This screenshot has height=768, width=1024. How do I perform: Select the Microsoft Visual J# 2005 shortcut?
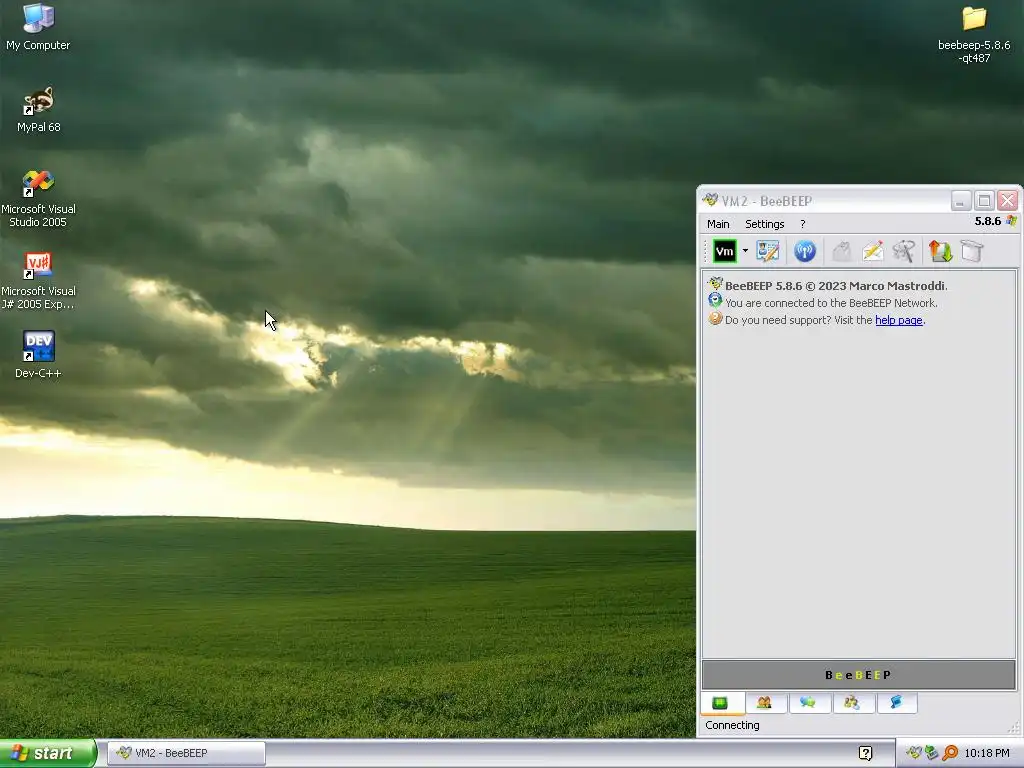click(x=38, y=281)
